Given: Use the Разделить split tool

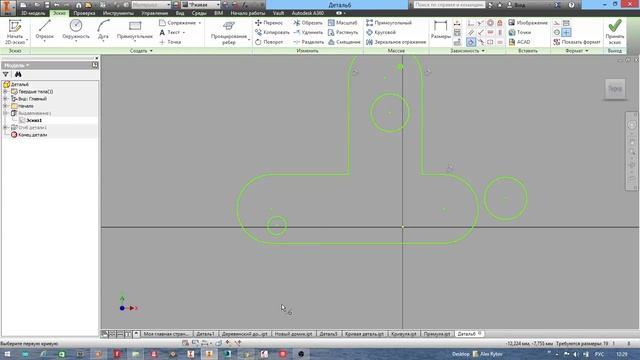Looking at the screenshot, I should tap(309, 42).
